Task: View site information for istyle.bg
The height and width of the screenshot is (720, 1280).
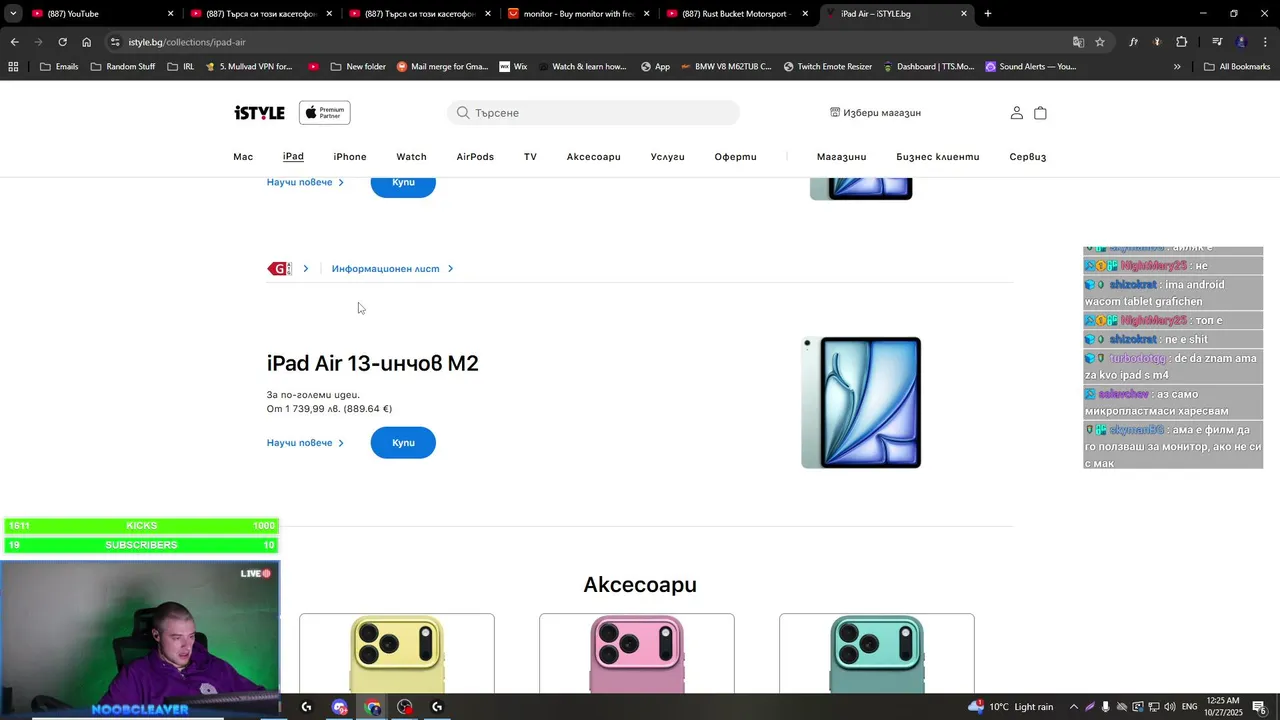Action: 115,42
